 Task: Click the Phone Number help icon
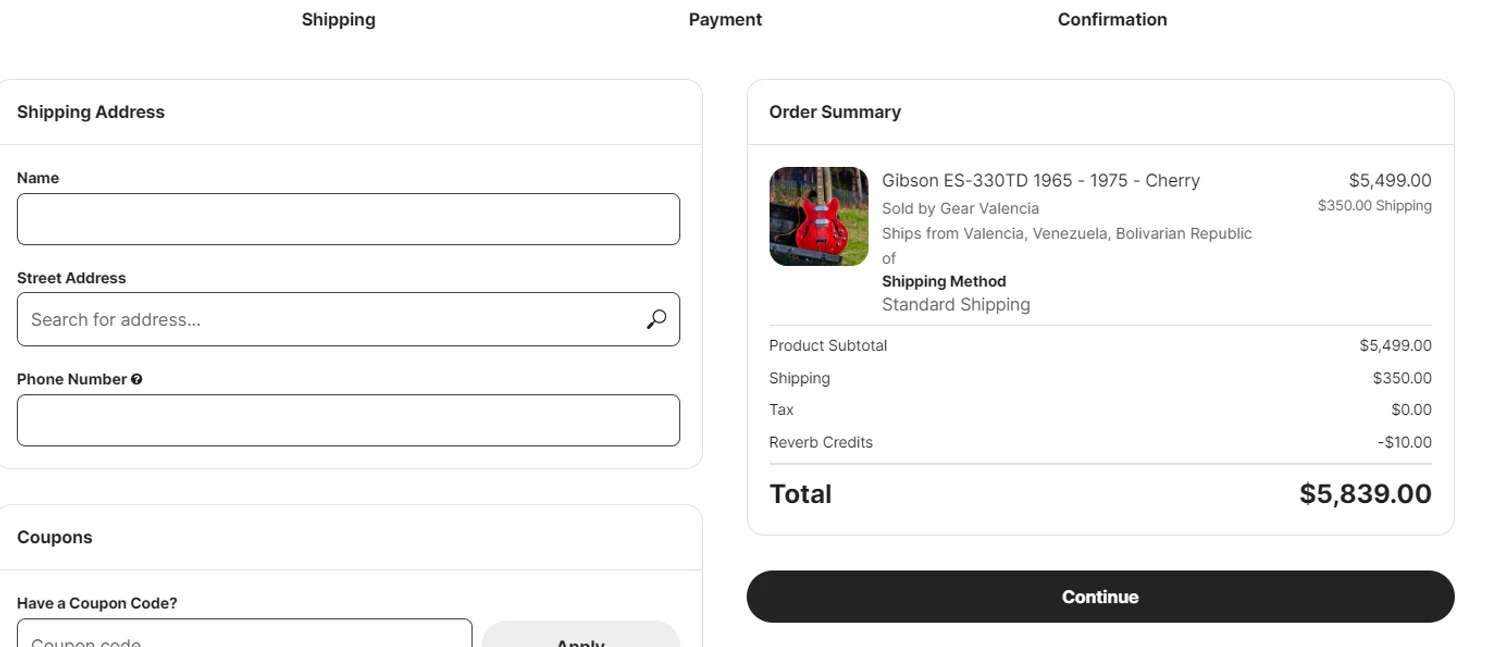click(x=136, y=379)
